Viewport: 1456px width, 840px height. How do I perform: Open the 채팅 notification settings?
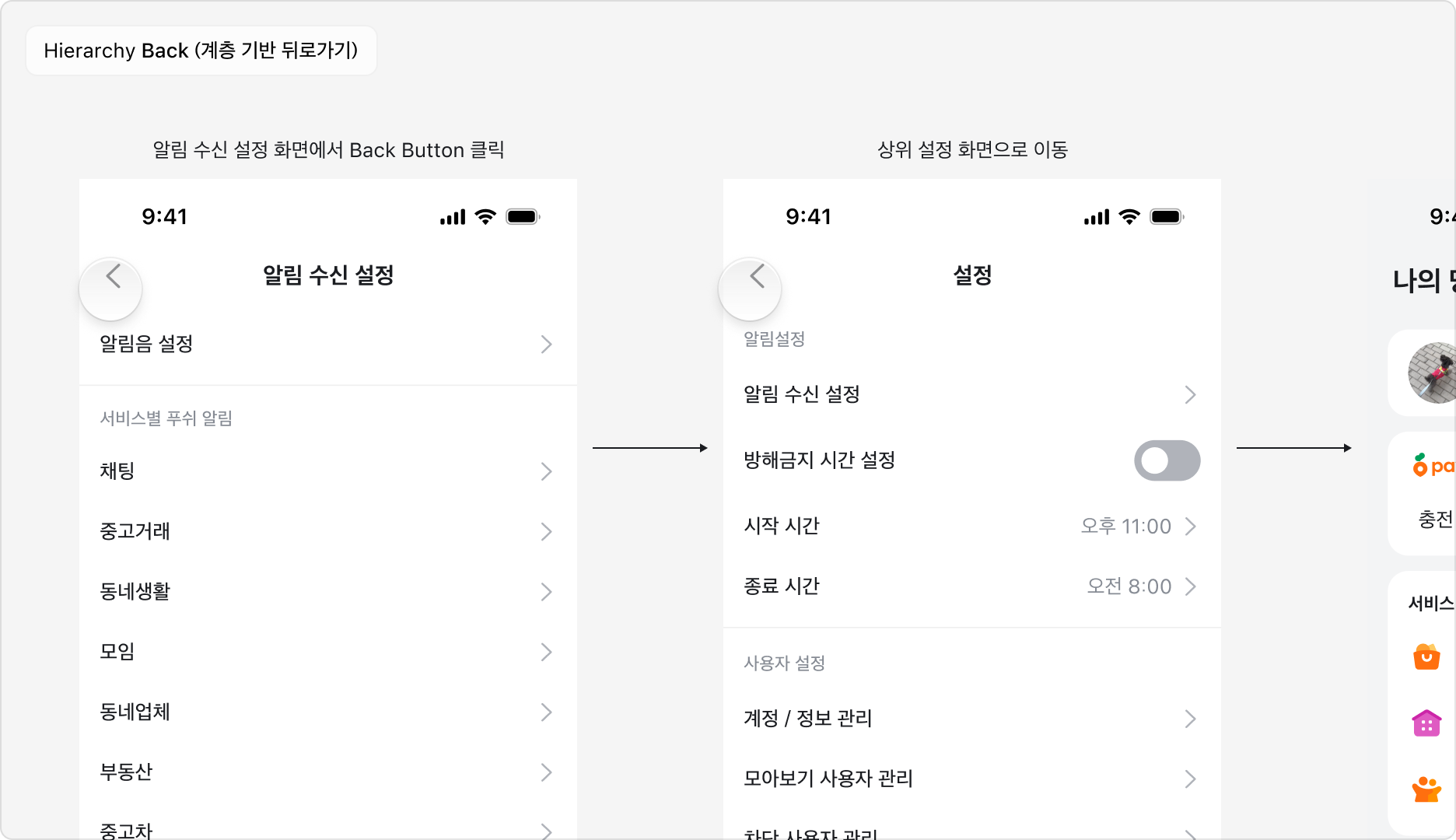[x=327, y=471]
